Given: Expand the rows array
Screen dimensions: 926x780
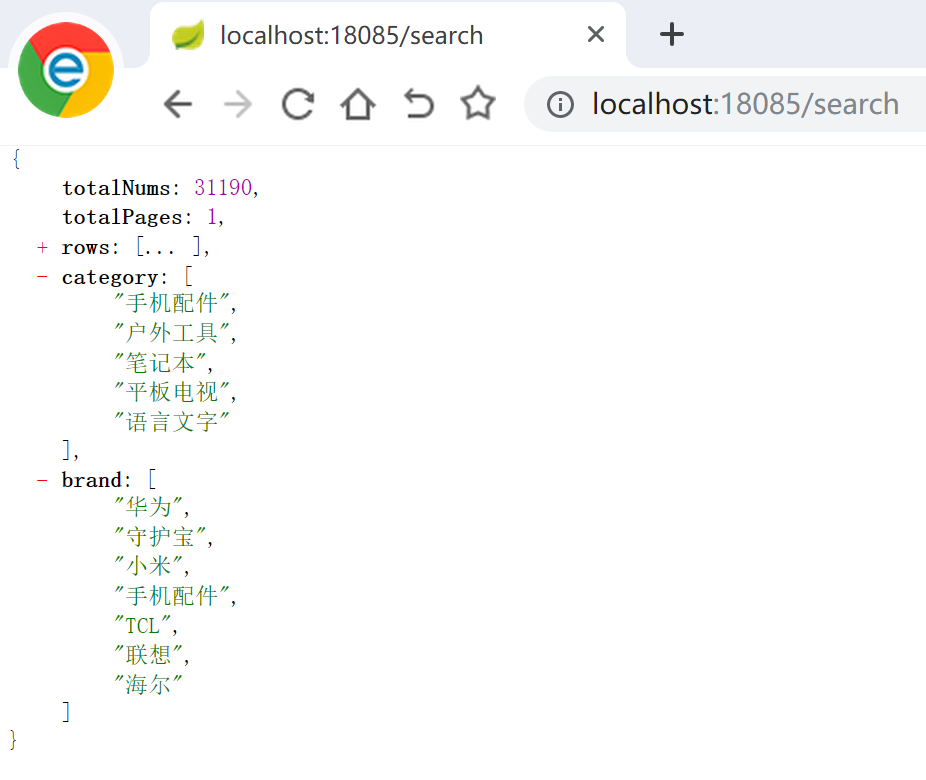Looking at the screenshot, I should [x=42, y=247].
